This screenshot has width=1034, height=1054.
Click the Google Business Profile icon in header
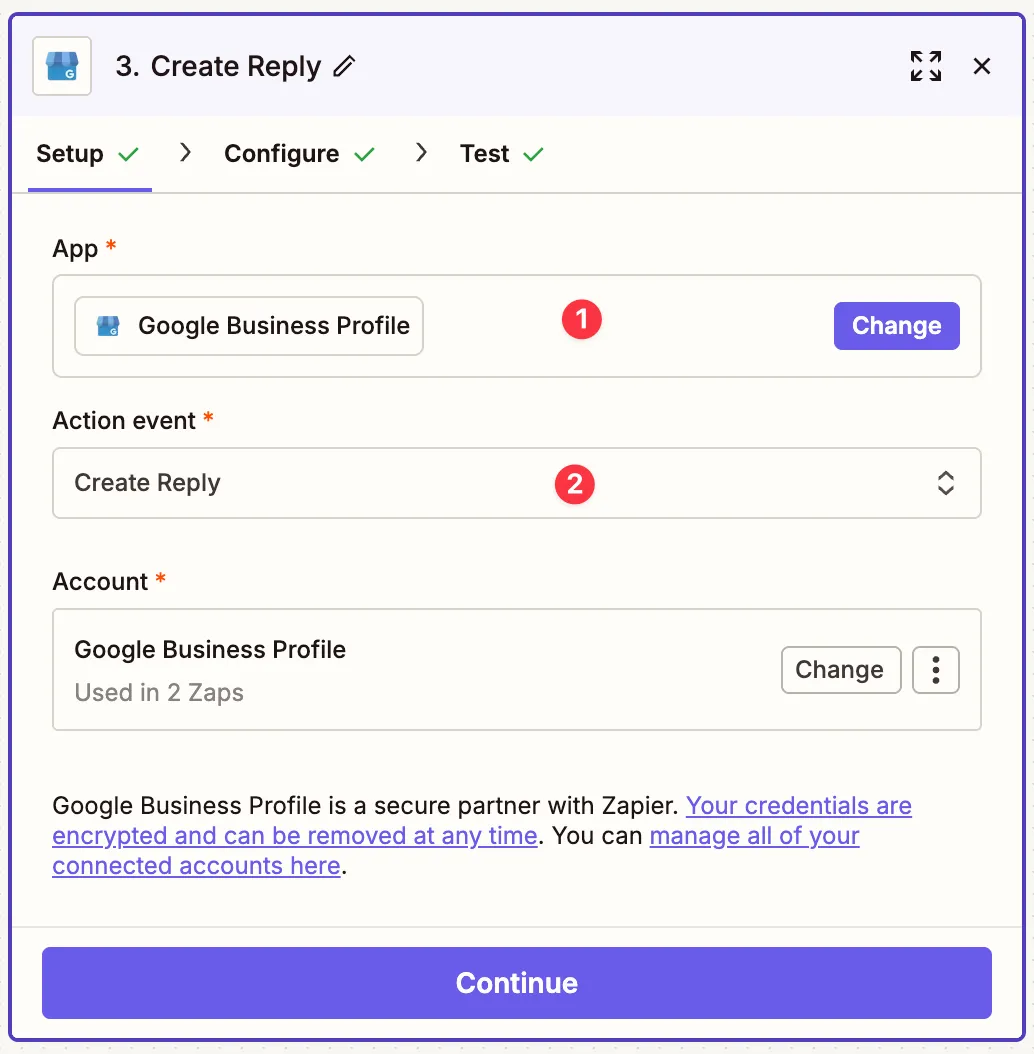pos(62,66)
